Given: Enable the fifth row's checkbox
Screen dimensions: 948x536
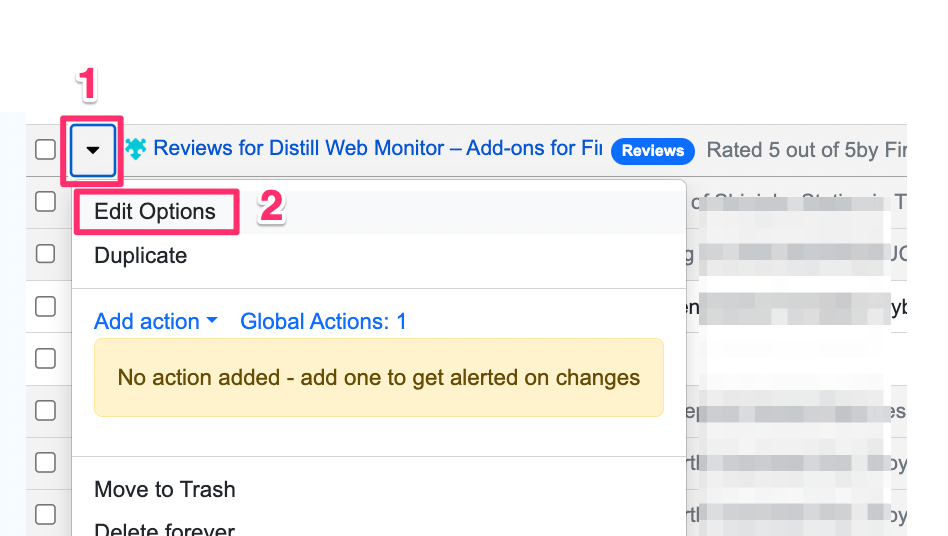Looking at the screenshot, I should pos(45,358).
